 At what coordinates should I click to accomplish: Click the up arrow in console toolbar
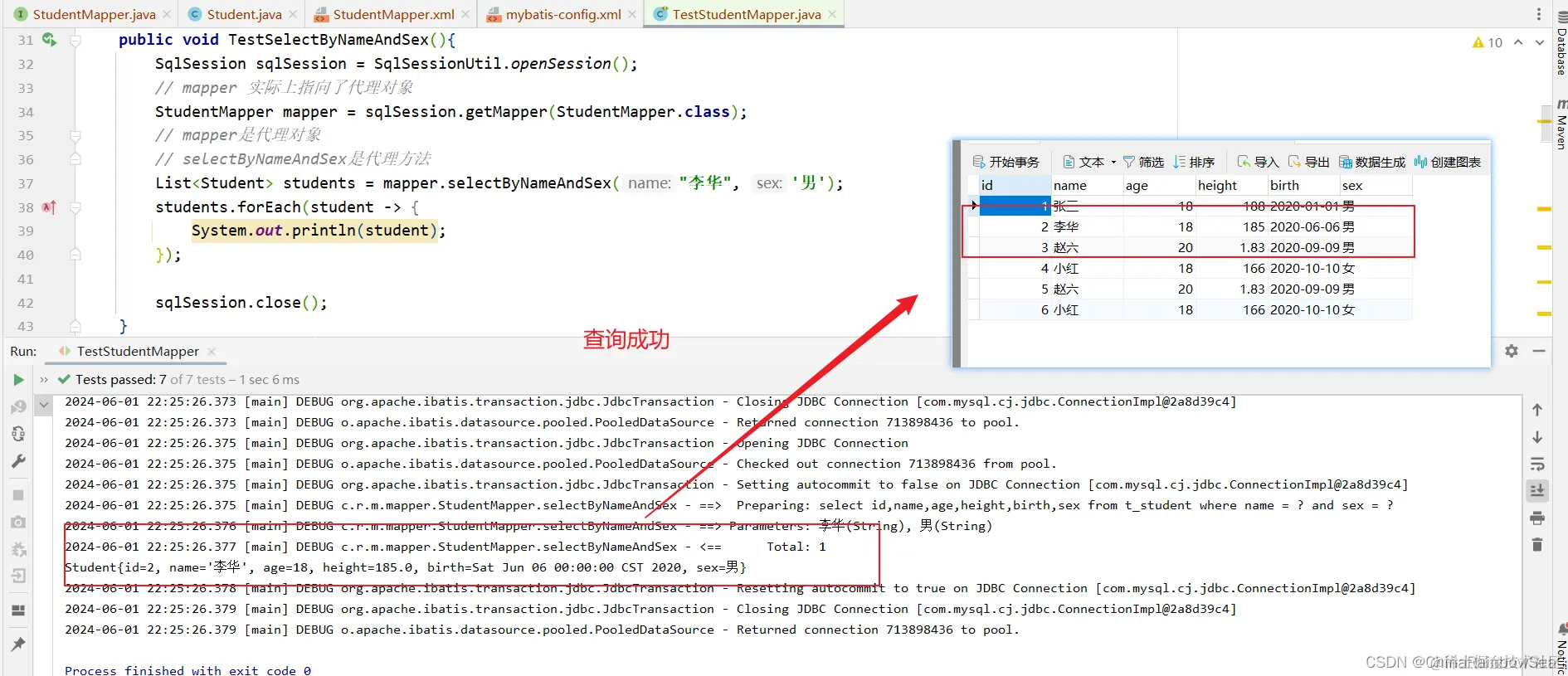[x=1537, y=410]
